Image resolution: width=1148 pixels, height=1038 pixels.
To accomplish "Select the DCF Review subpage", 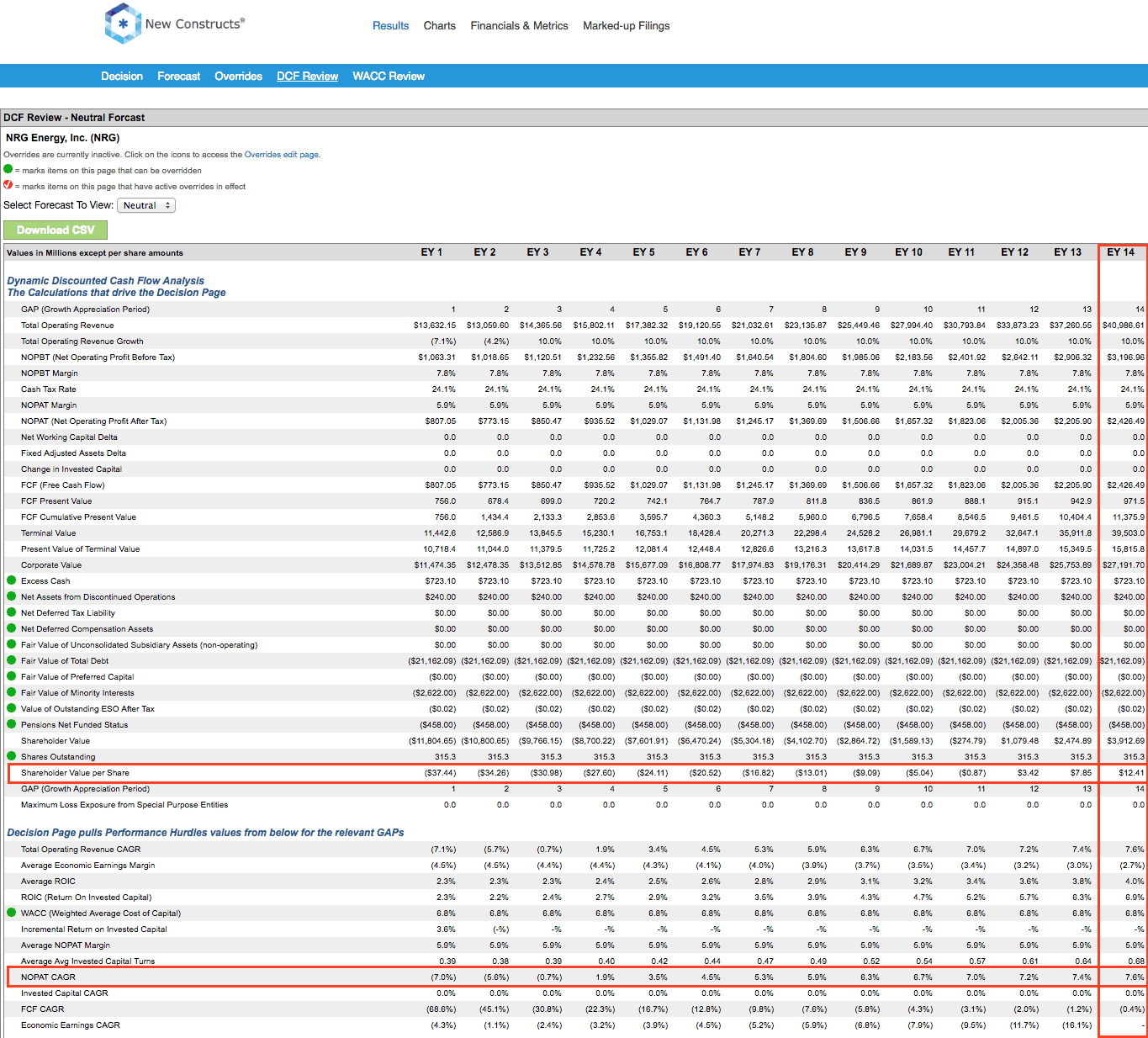I will 308,76.
